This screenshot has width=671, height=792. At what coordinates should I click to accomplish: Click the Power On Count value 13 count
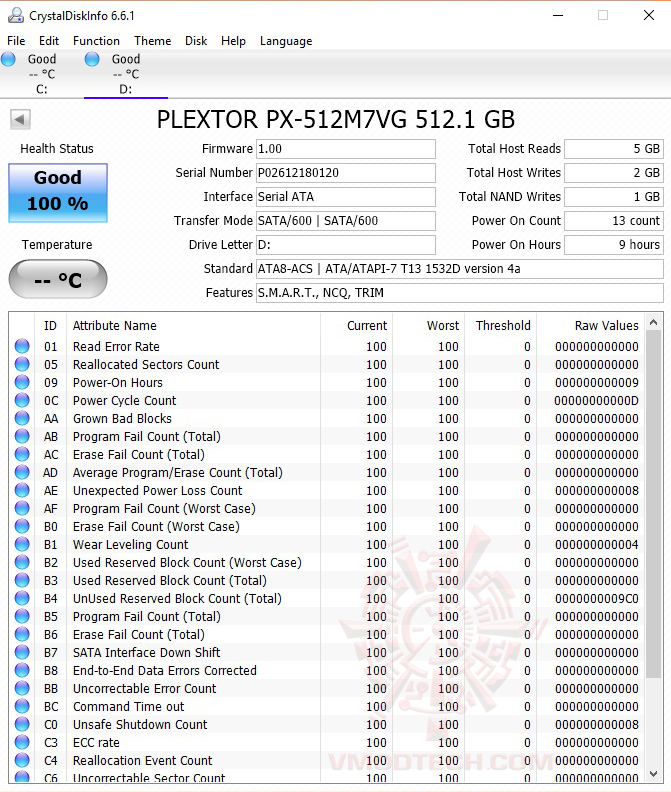pyautogui.click(x=614, y=221)
